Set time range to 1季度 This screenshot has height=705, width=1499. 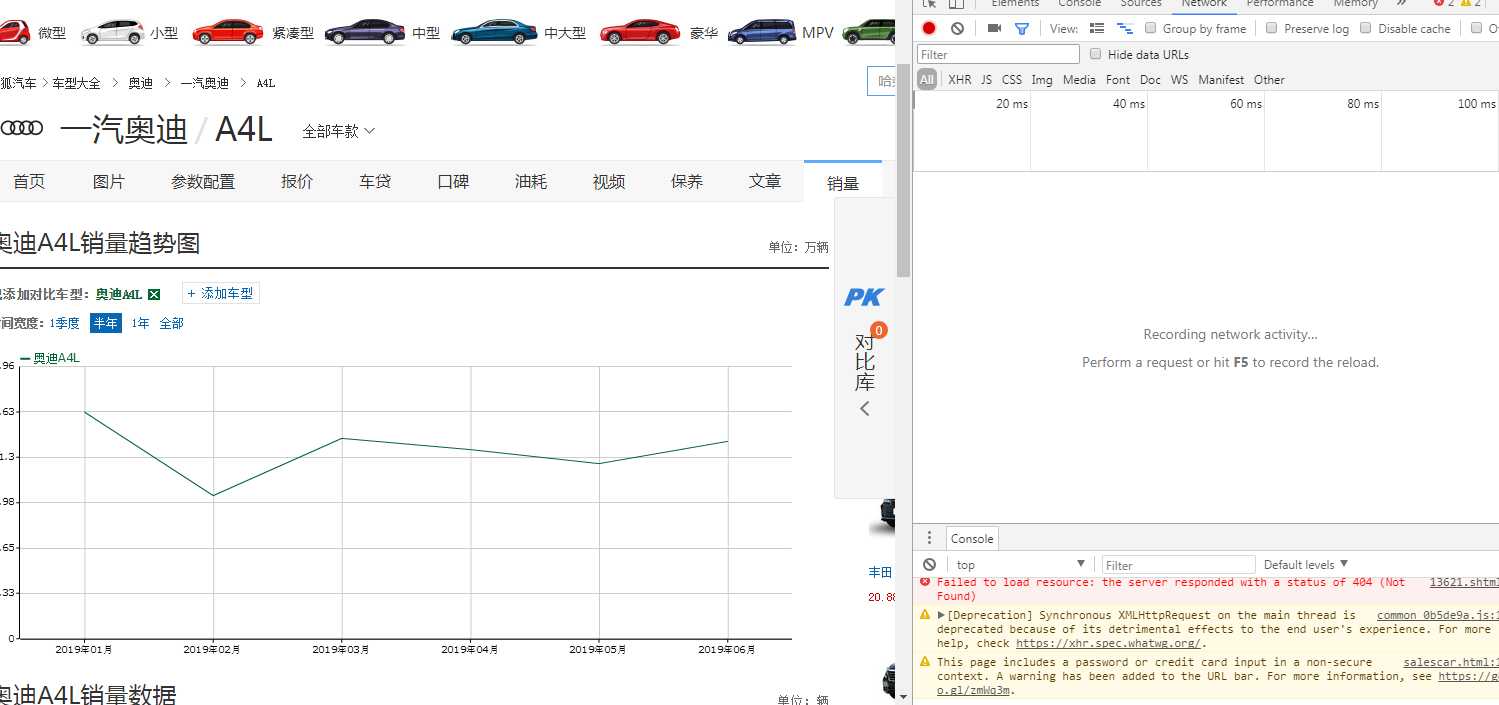(x=65, y=323)
